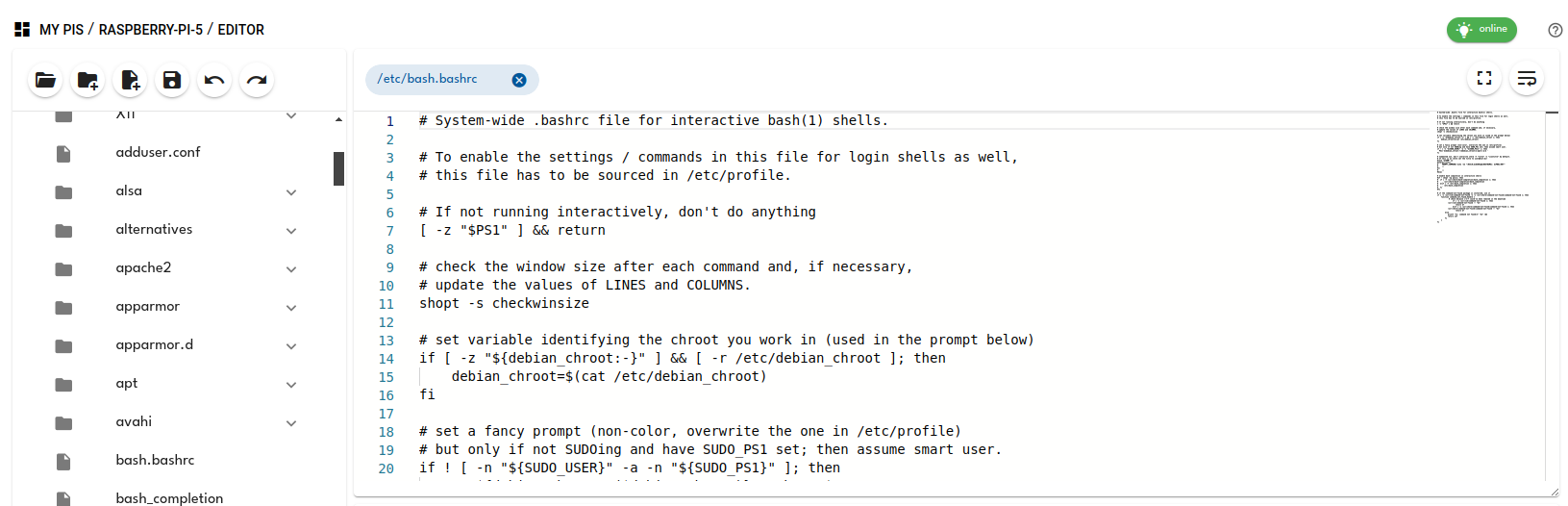Close the /etc/bash.bashrc tab
The image size is (1568, 506).
[x=519, y=80]
